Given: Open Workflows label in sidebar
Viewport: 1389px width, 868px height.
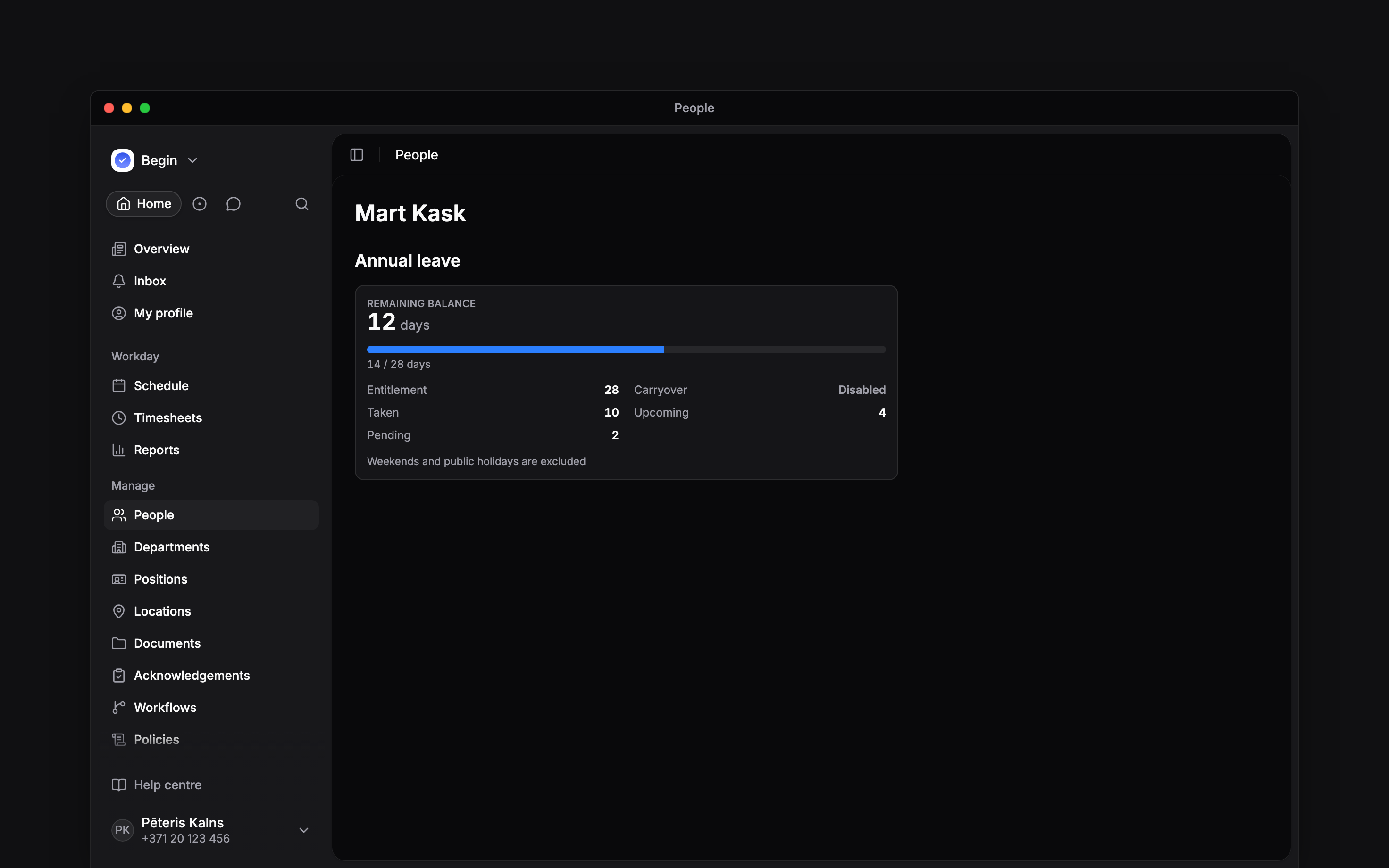Looking at the screenshot, I should (165, 708).
